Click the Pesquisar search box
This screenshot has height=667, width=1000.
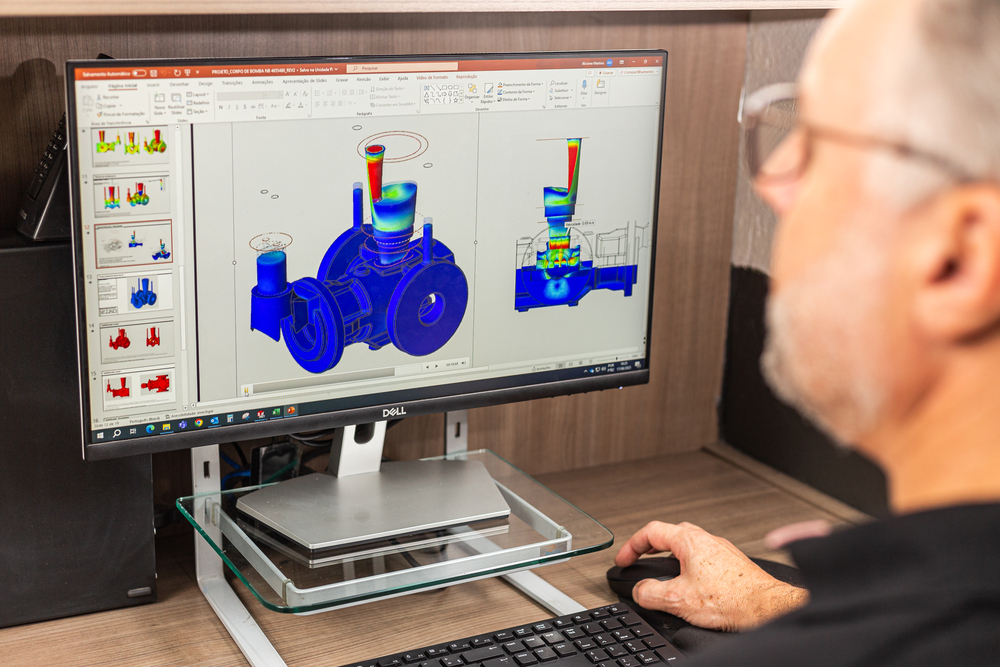pos(402,67)
